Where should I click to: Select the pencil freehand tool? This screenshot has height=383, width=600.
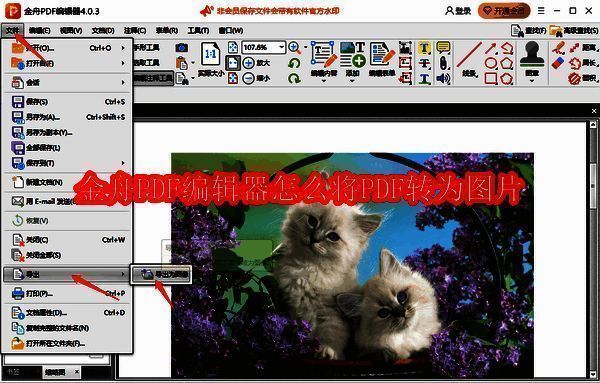pyautogui.click(x=559, y=48)
